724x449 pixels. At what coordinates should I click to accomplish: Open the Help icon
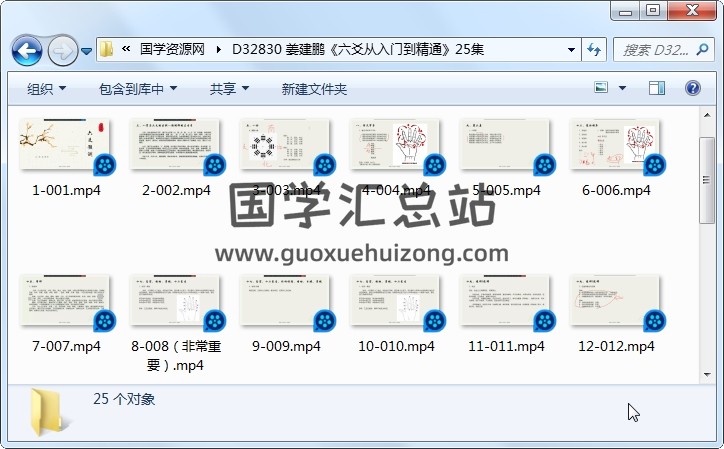(693, 88)
